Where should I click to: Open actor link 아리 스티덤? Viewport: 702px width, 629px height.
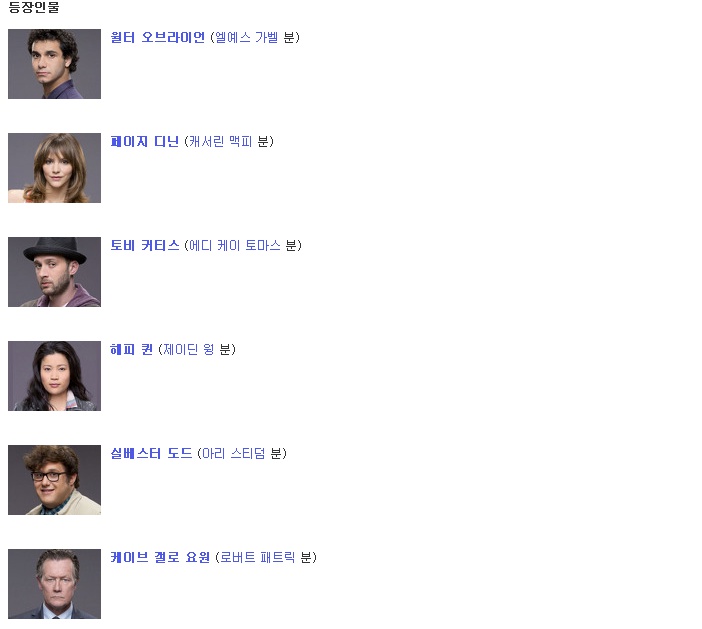(x=234, y=454)
